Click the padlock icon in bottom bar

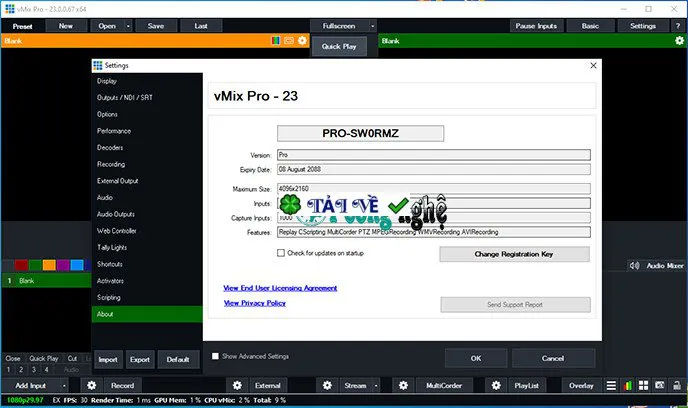677,385
